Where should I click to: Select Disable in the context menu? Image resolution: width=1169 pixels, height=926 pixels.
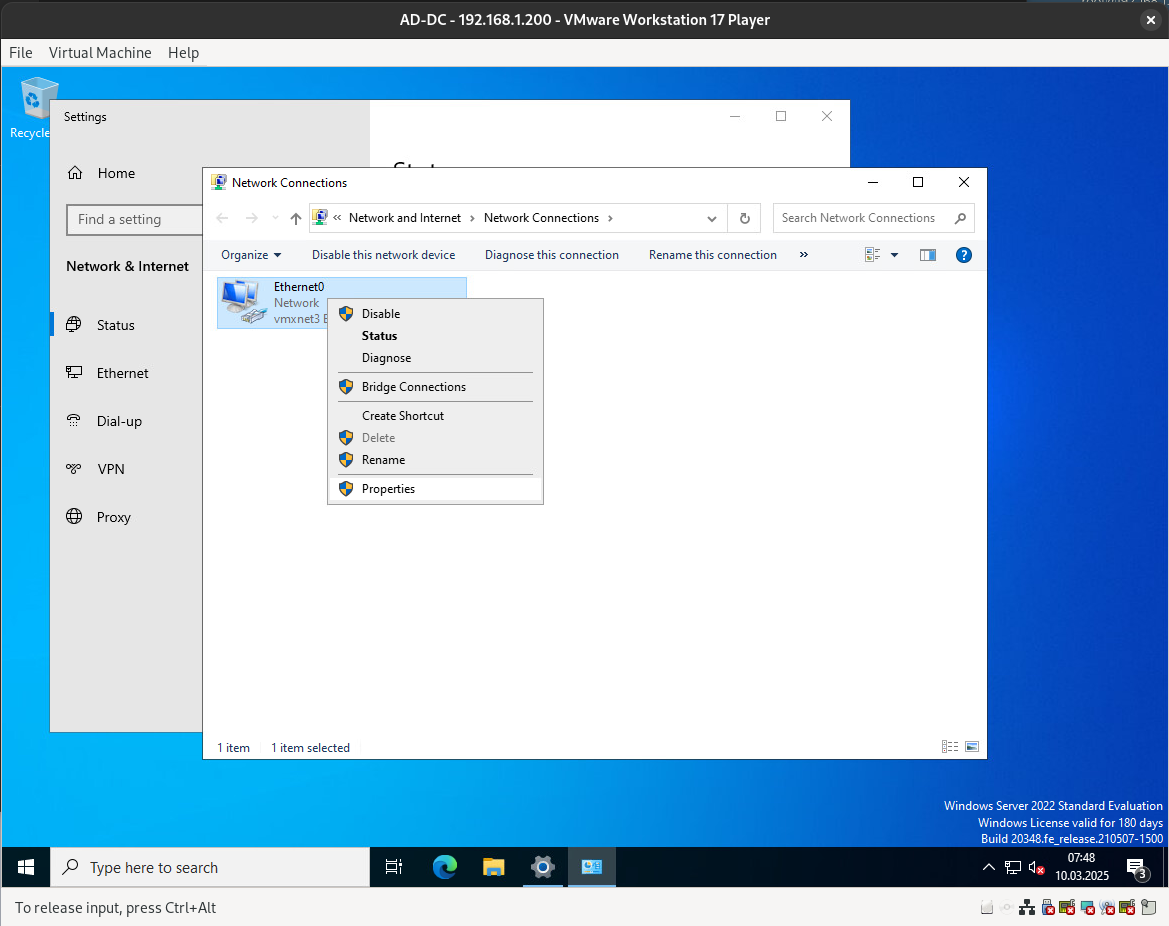tap(380, 314)
